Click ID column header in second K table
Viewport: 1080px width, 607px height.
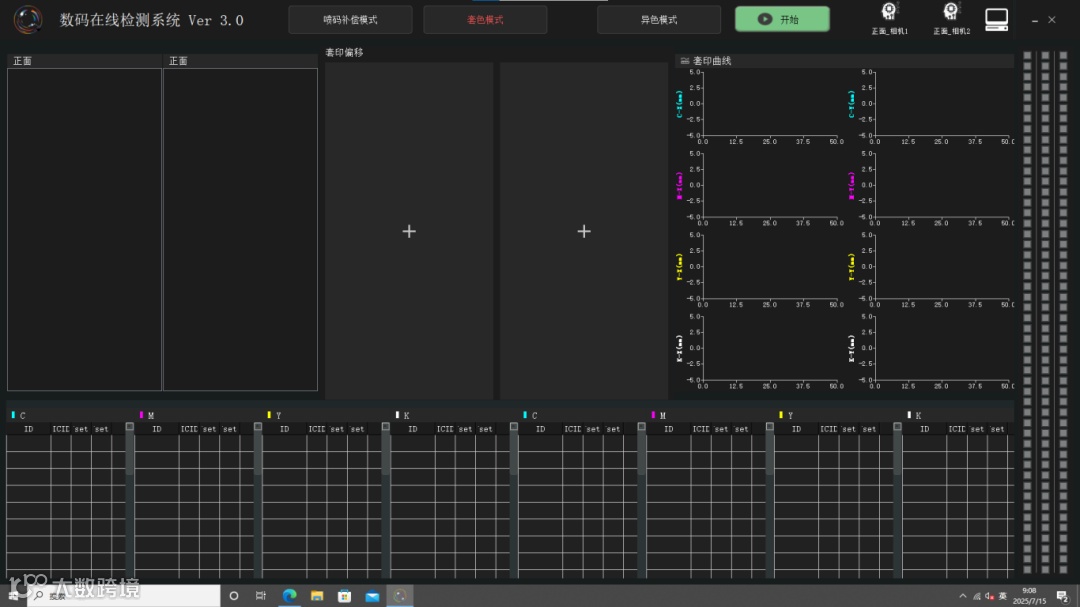coord(924,429)
